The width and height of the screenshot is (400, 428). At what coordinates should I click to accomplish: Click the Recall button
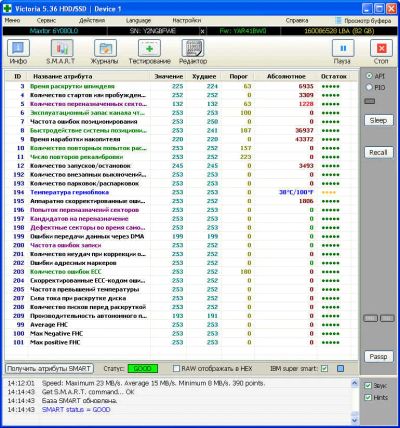(x=378, y=153)
